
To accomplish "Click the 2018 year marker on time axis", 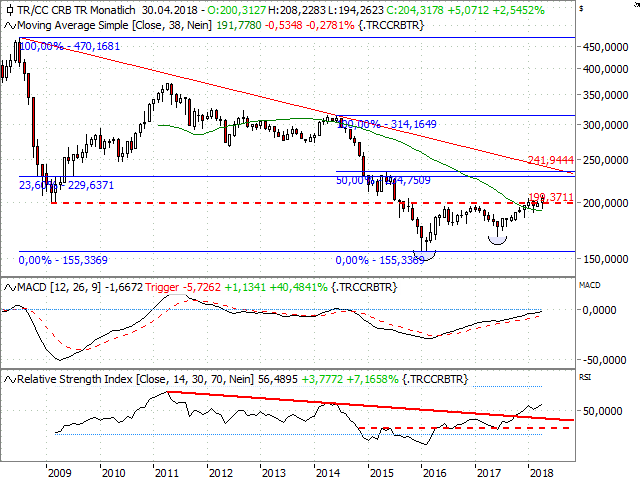I will [x=542, y=473].
